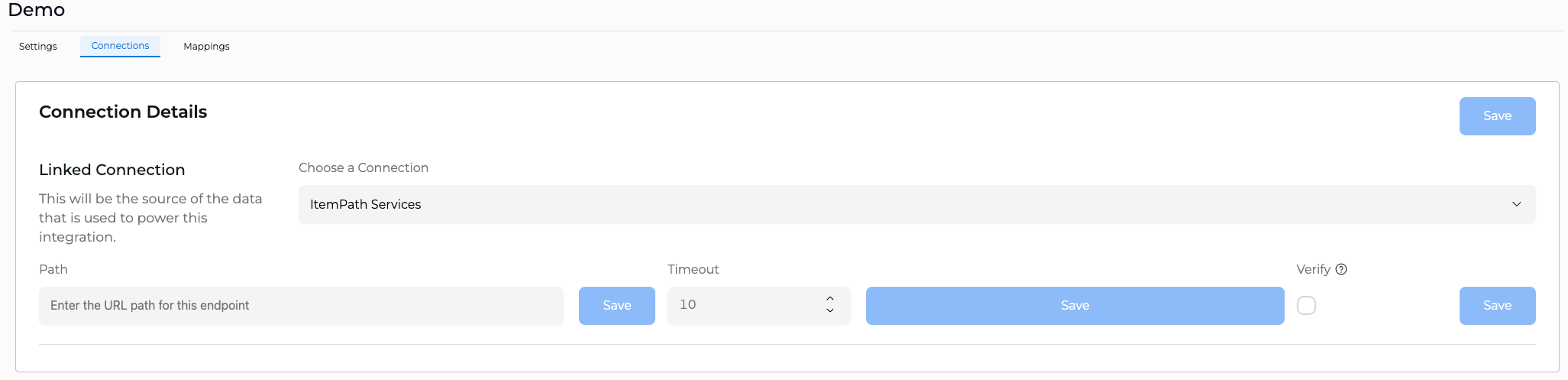The height and width of the screenshot is (380, 1568).
Task: Click the Linked Connection heading
Action: pyautogui.click(x=112, y=170)
